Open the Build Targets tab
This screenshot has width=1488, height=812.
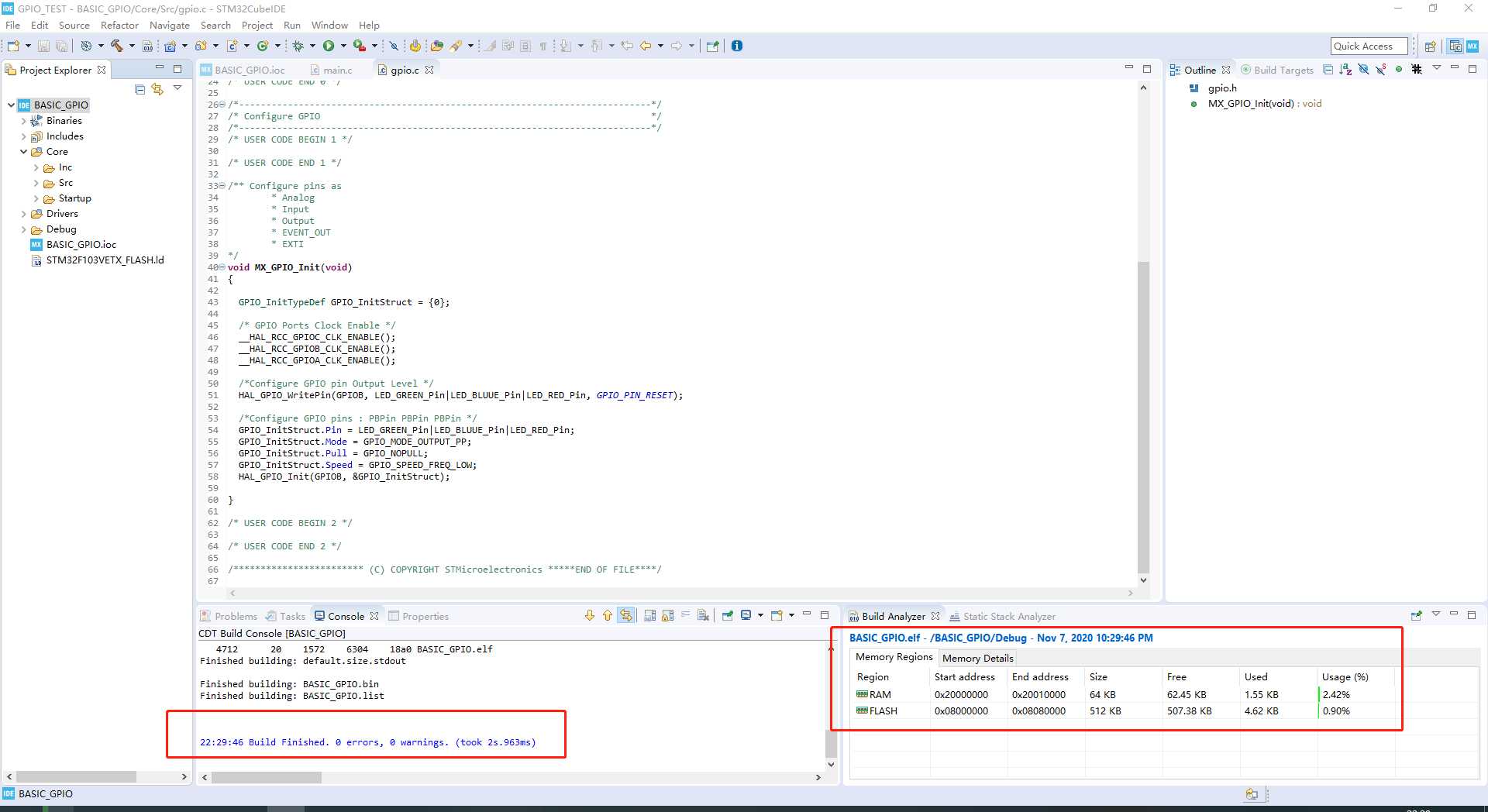point(1277,70)
